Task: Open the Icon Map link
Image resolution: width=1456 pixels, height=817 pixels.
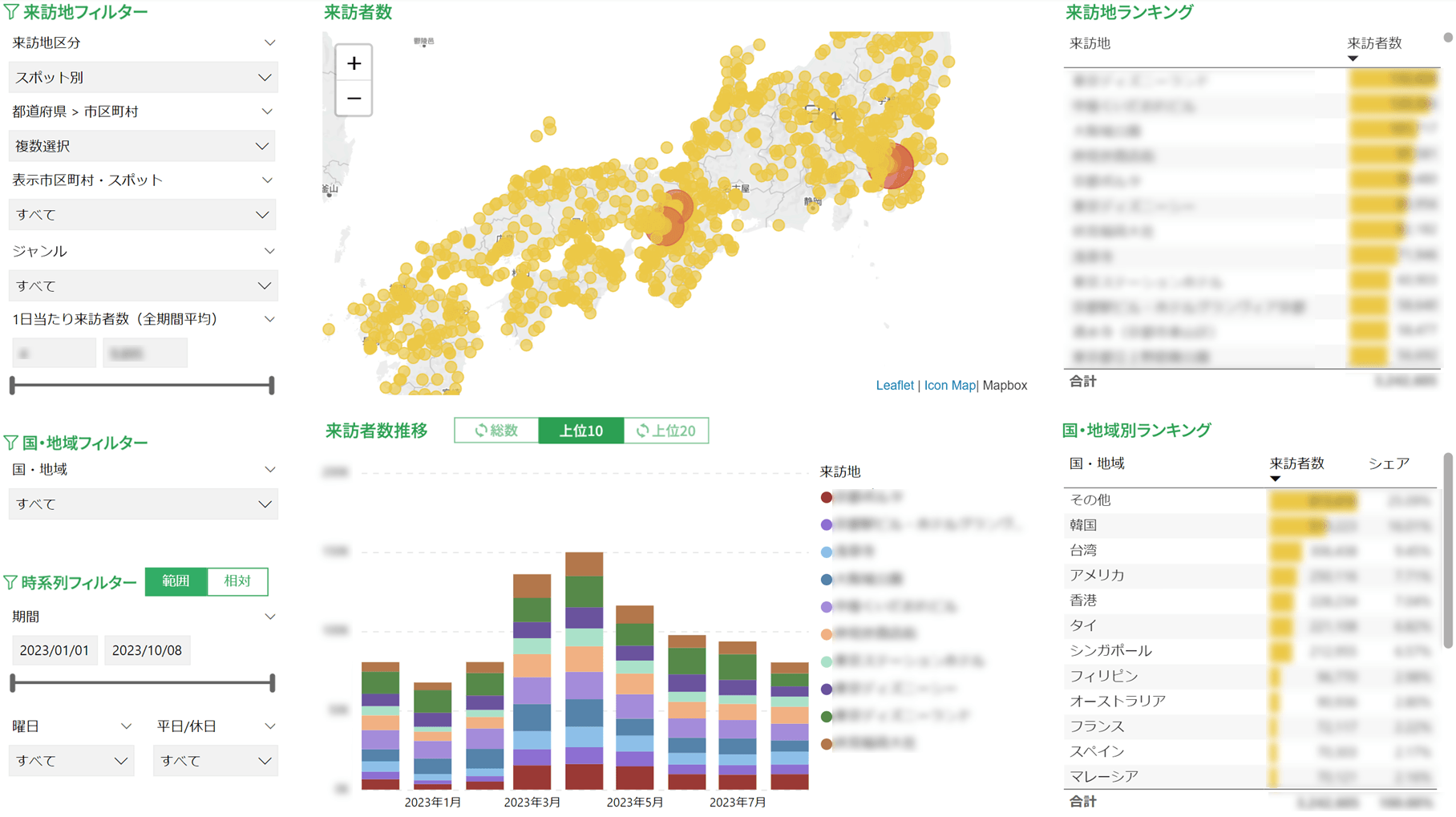Action: (x=949, y=386)
